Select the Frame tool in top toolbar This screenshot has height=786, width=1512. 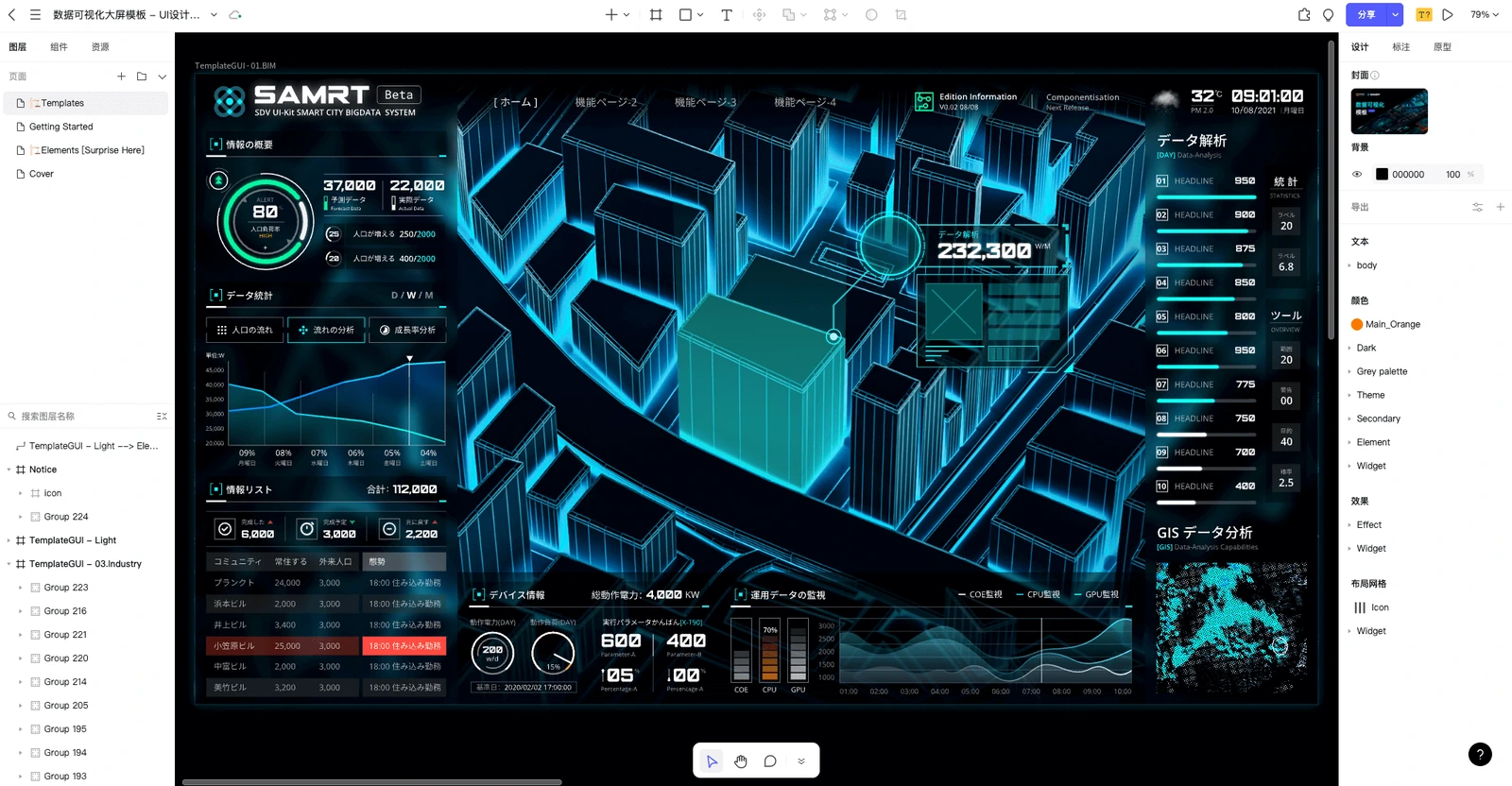656,15
